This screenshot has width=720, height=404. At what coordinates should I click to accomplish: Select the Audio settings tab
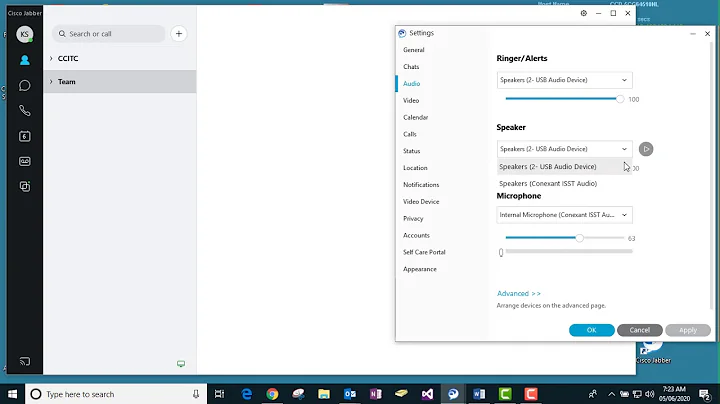[x=411, y=84]
